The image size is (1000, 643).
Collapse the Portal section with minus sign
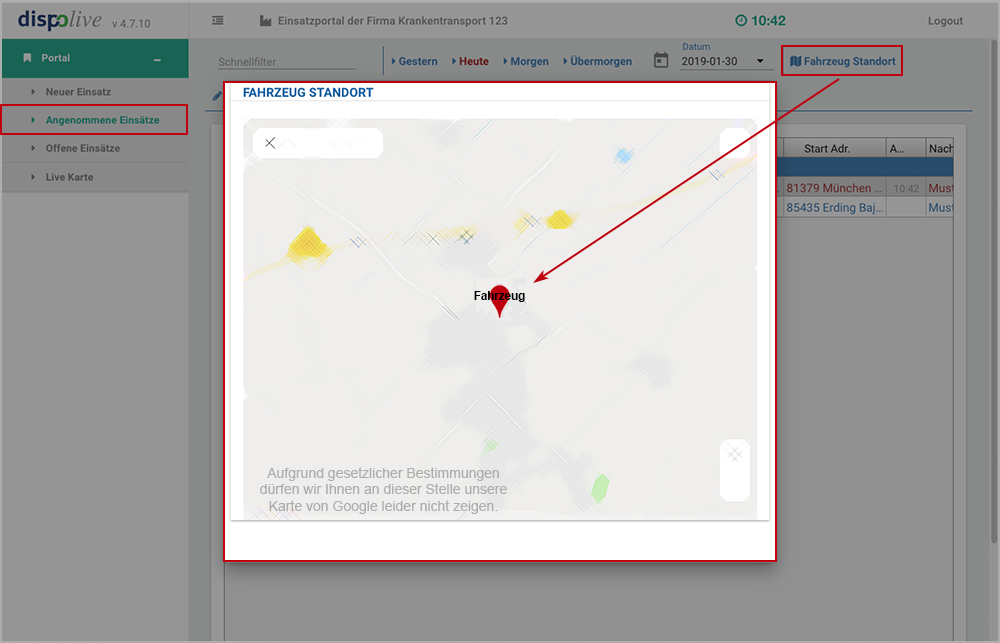(x=157, y=60)
